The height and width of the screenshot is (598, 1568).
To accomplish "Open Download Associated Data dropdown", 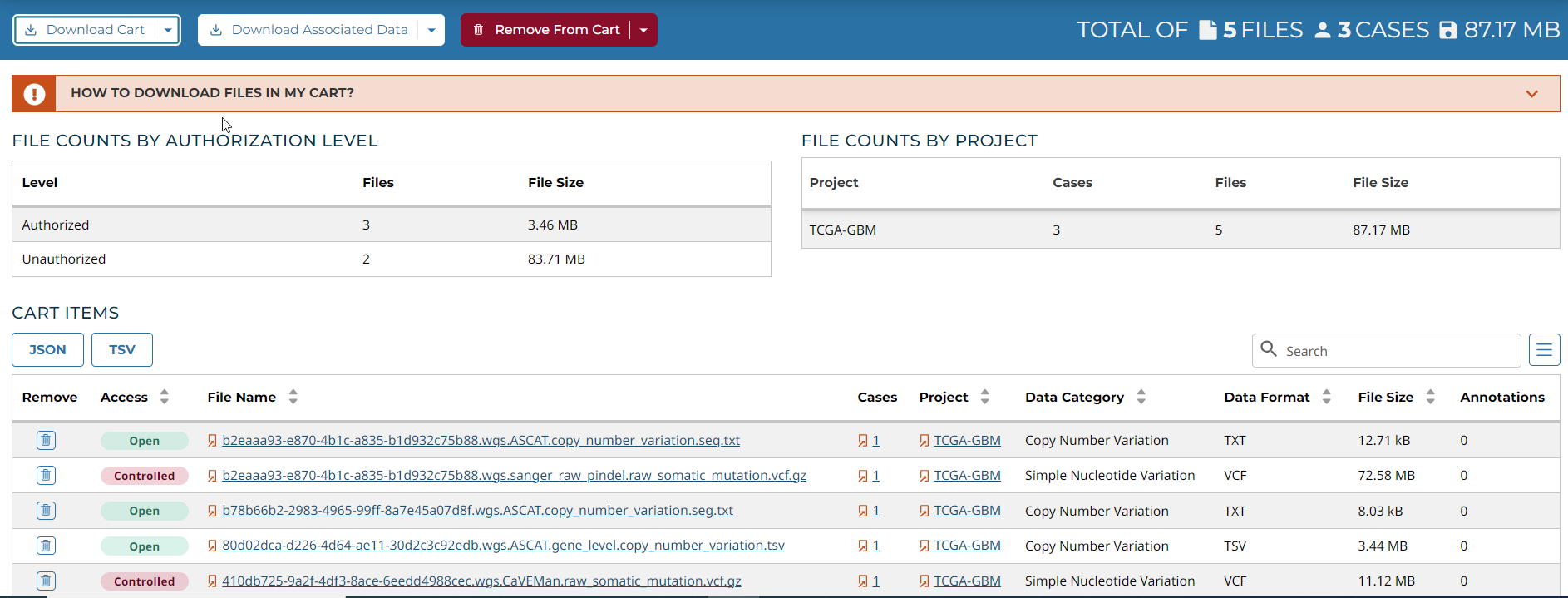I will pyautogui.click(x=431, y=30).
